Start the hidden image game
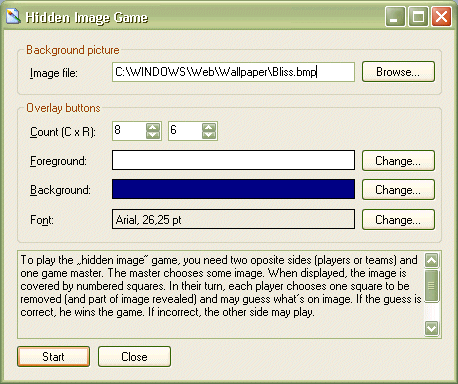458x384 pixels. [53, 357]
